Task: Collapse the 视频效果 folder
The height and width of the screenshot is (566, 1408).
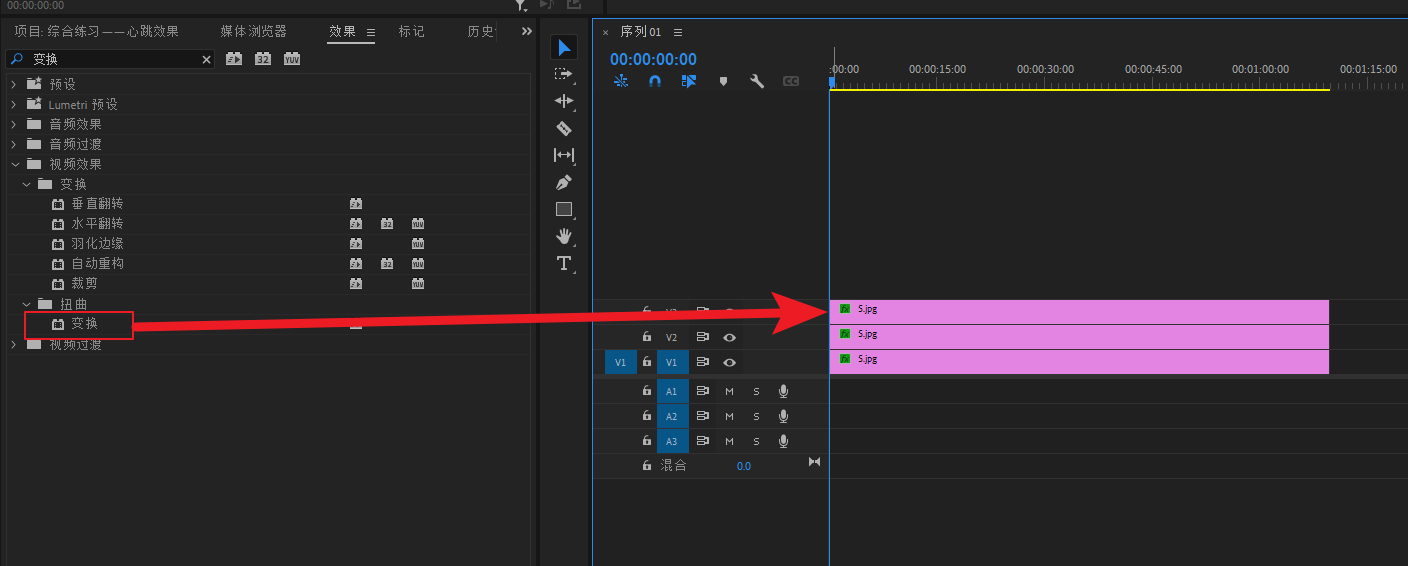Action: [x=14, y=164]
